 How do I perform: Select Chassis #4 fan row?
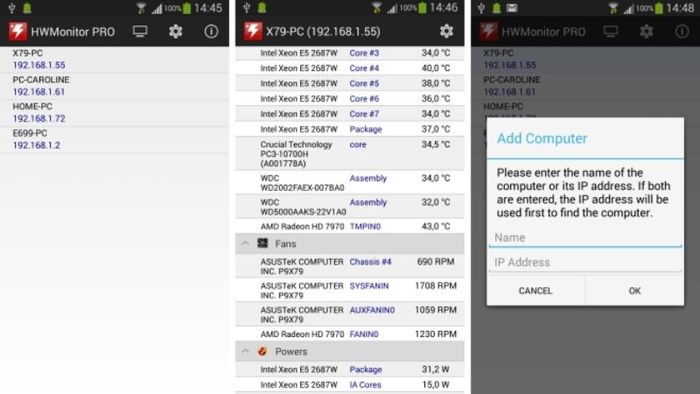(x=350, y=266)
